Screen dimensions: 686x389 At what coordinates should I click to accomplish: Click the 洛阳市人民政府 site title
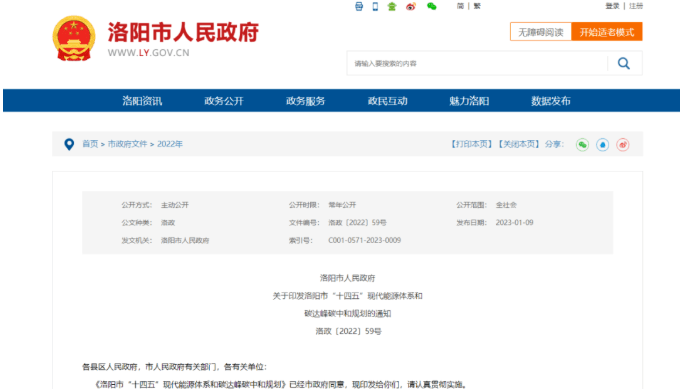tap(183, 32)
